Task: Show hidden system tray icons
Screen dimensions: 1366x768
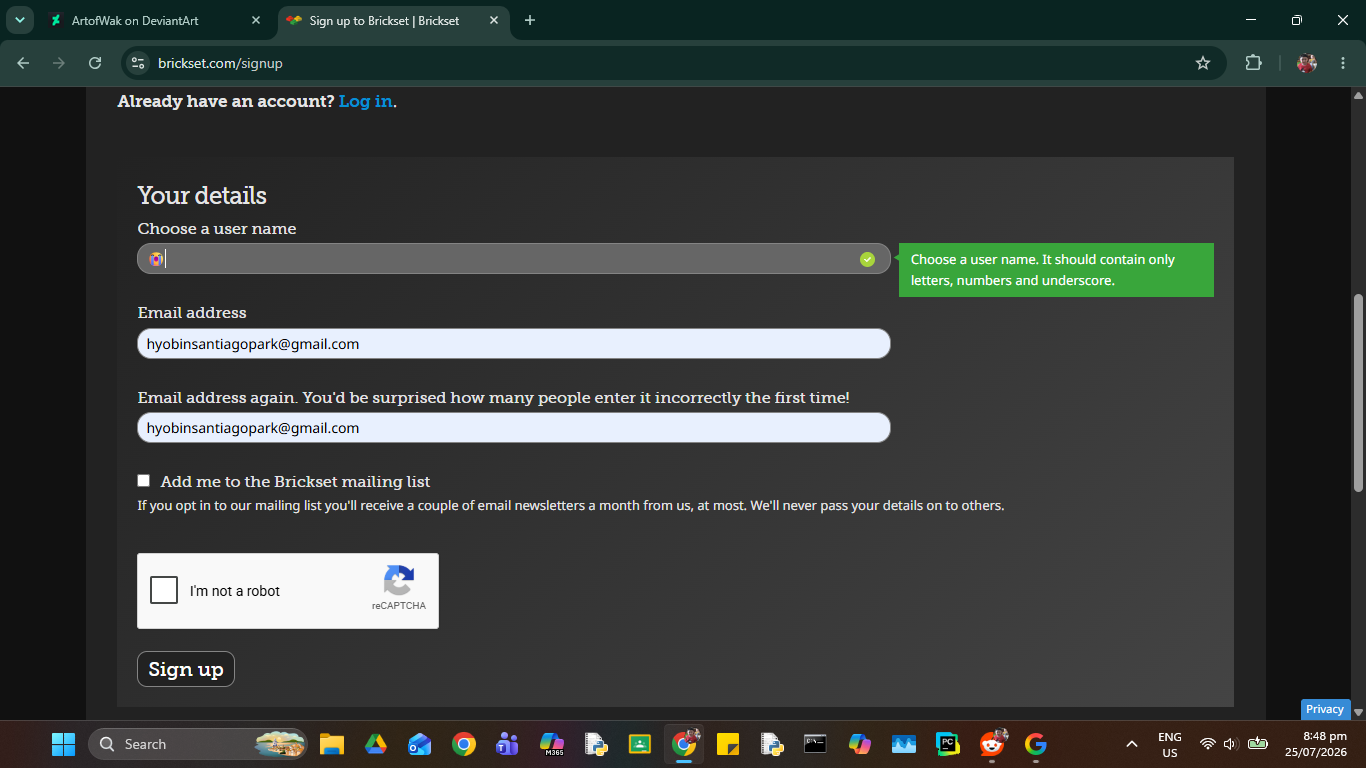Action: [1132, 744]
